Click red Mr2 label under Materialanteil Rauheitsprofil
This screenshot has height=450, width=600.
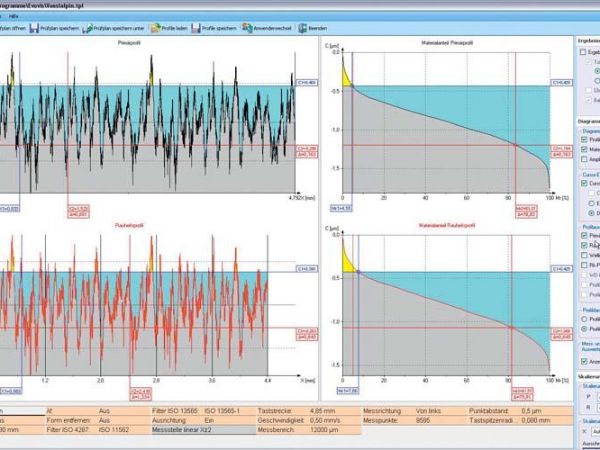point(522,394)
